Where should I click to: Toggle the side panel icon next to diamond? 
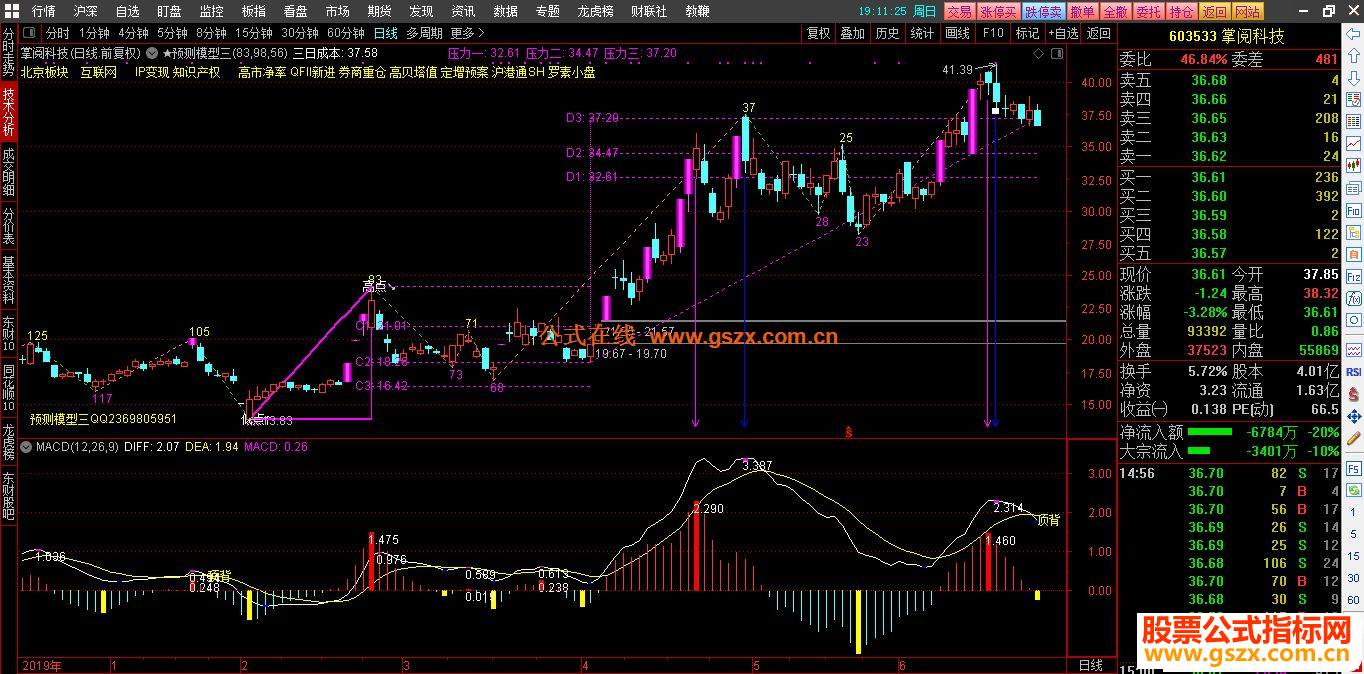(x=1058, y=52)
